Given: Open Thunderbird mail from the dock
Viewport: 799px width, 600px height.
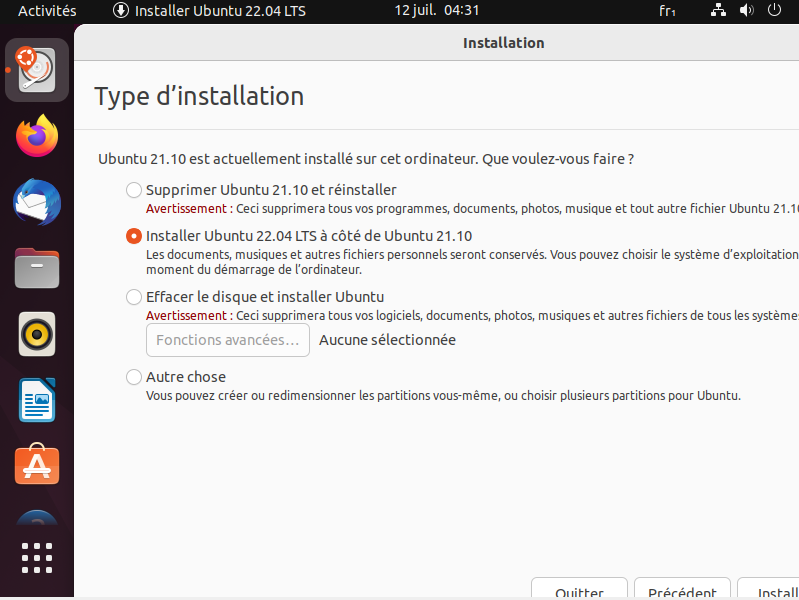Looking at the screenshot, I should 37,202.
